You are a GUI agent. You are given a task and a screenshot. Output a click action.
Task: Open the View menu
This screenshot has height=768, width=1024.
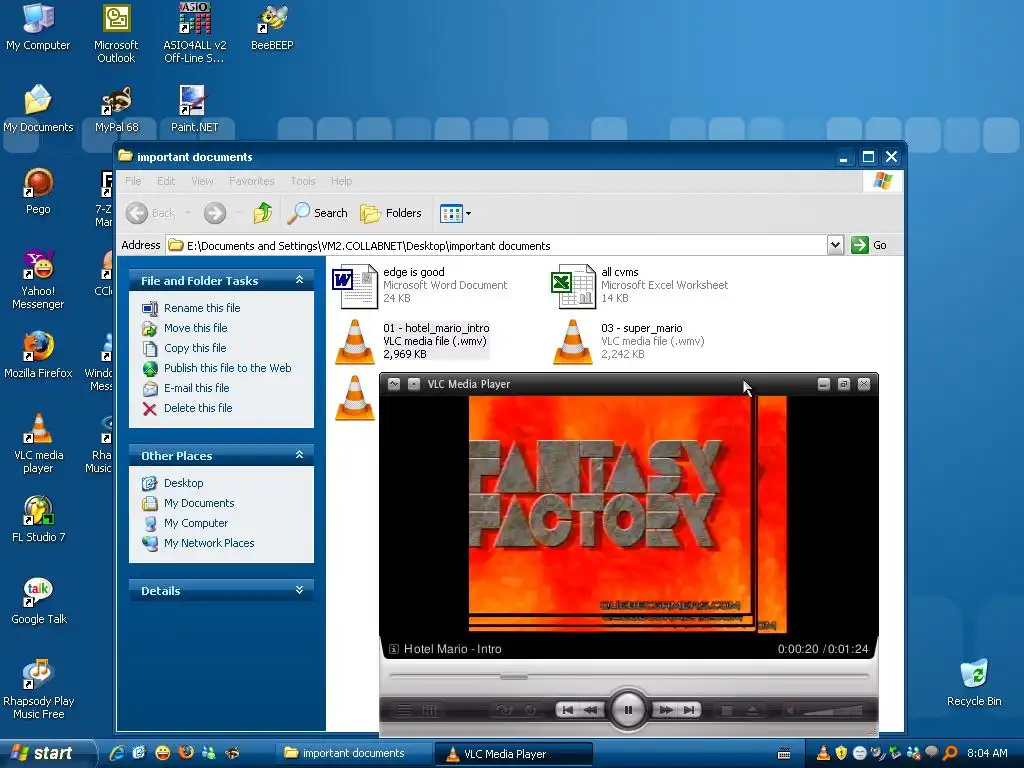(202, 181)
